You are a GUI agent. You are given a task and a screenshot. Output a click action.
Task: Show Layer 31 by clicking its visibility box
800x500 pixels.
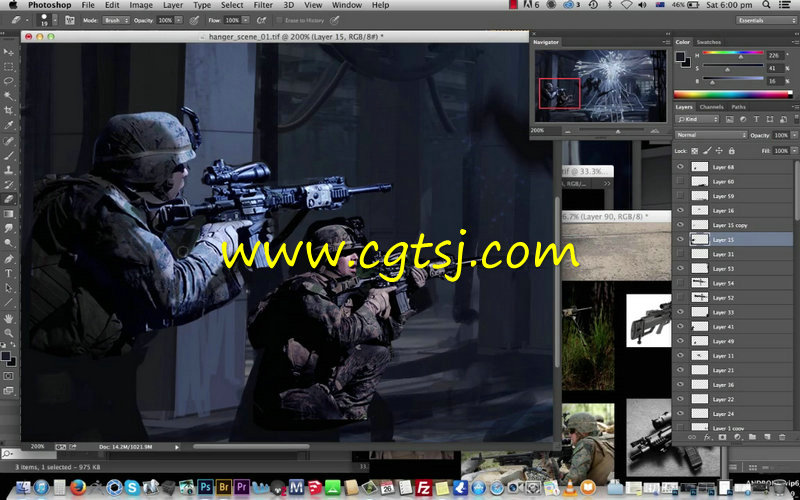680,254
